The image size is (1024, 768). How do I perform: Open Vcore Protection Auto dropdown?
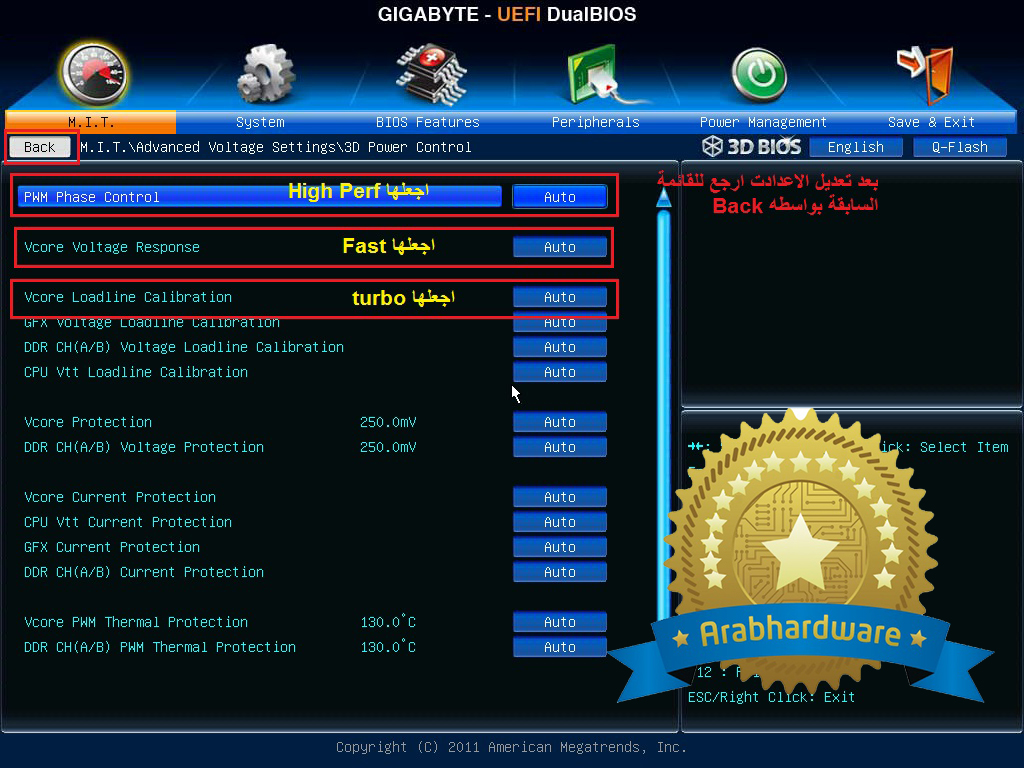pyautogui.click(x=560, y=422)
